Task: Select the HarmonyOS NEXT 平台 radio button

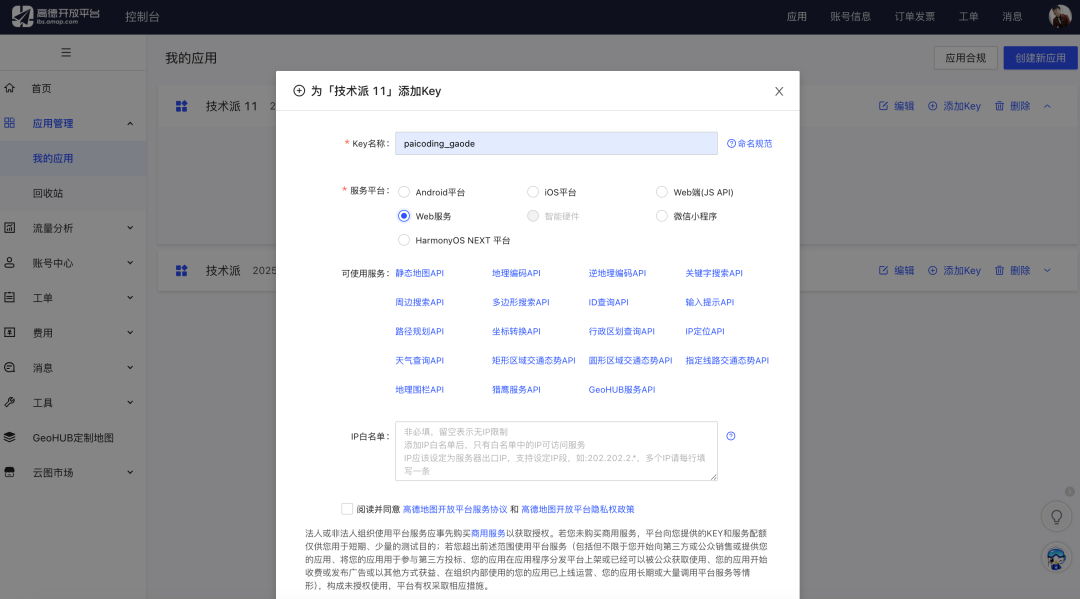Action: point(404,240)
